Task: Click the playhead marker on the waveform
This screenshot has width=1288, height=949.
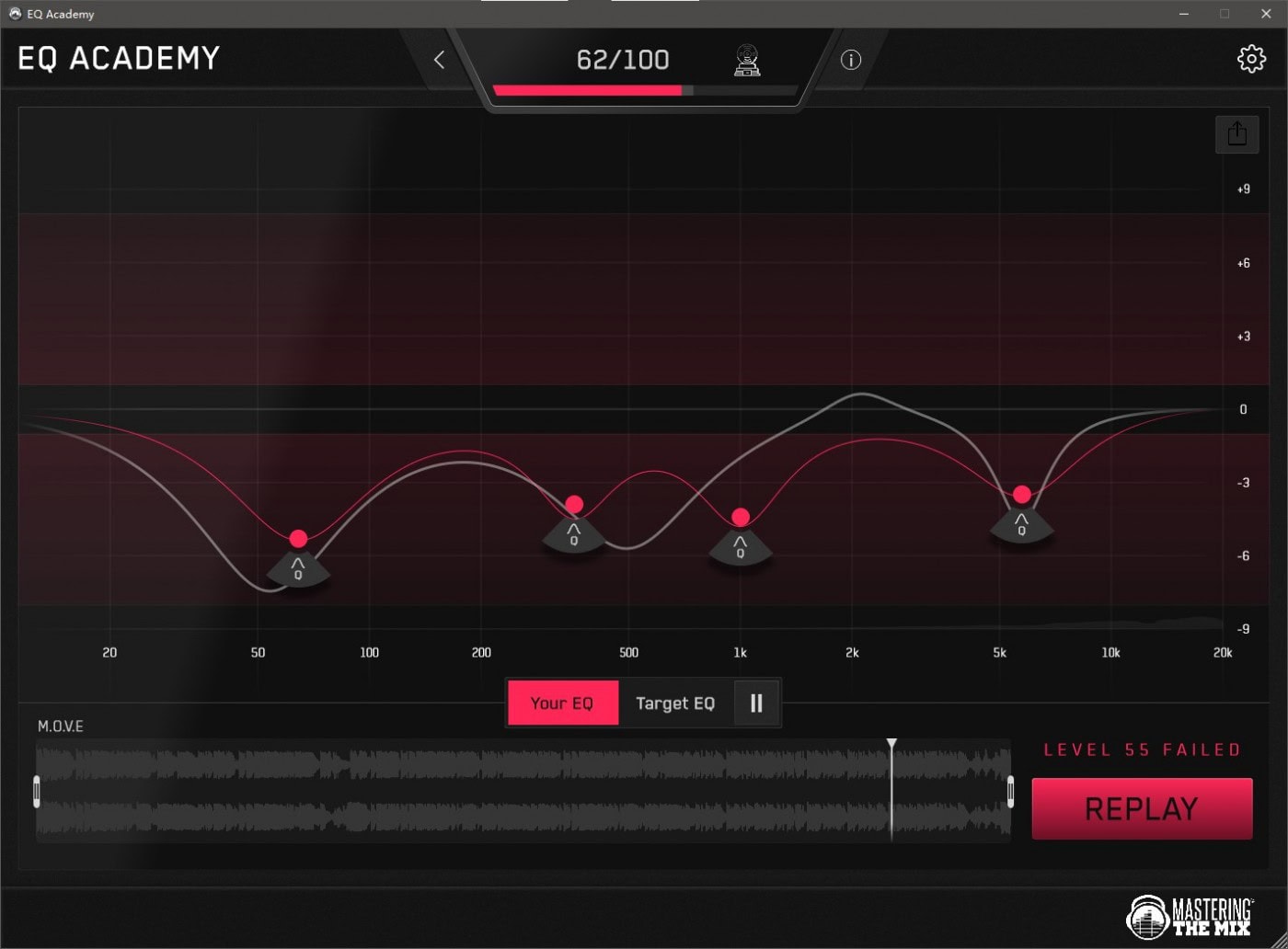Action: pyautogui.click(x=891, y=744)
